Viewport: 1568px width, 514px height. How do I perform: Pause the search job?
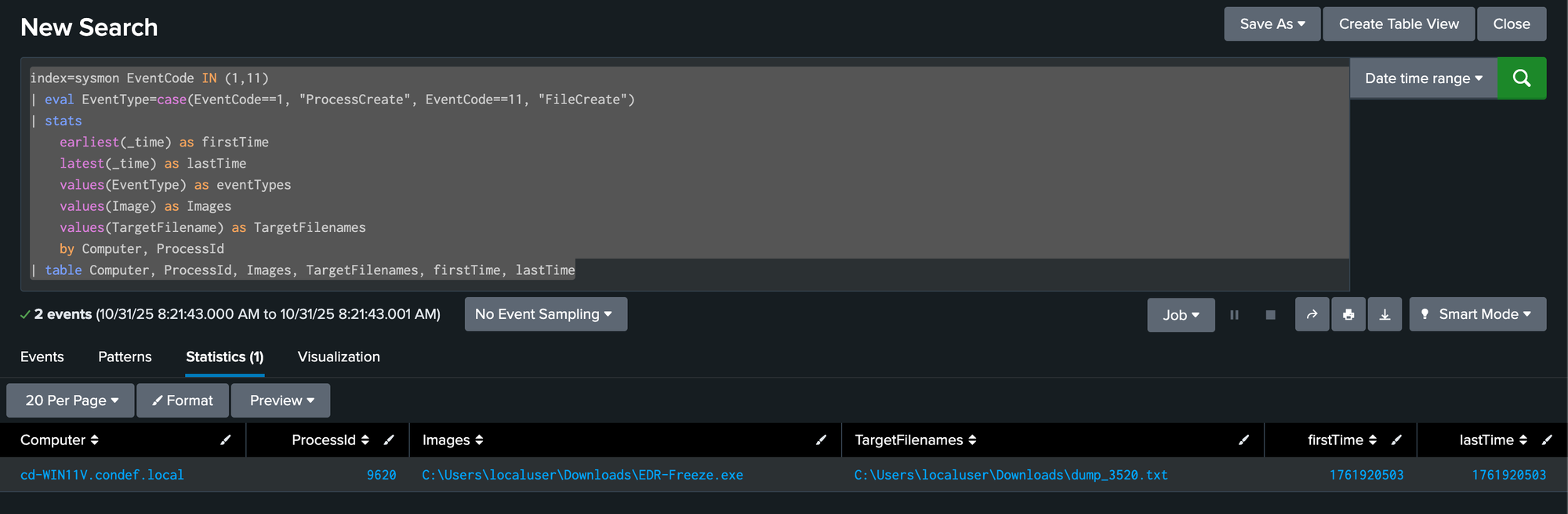tap(1234, 315)
